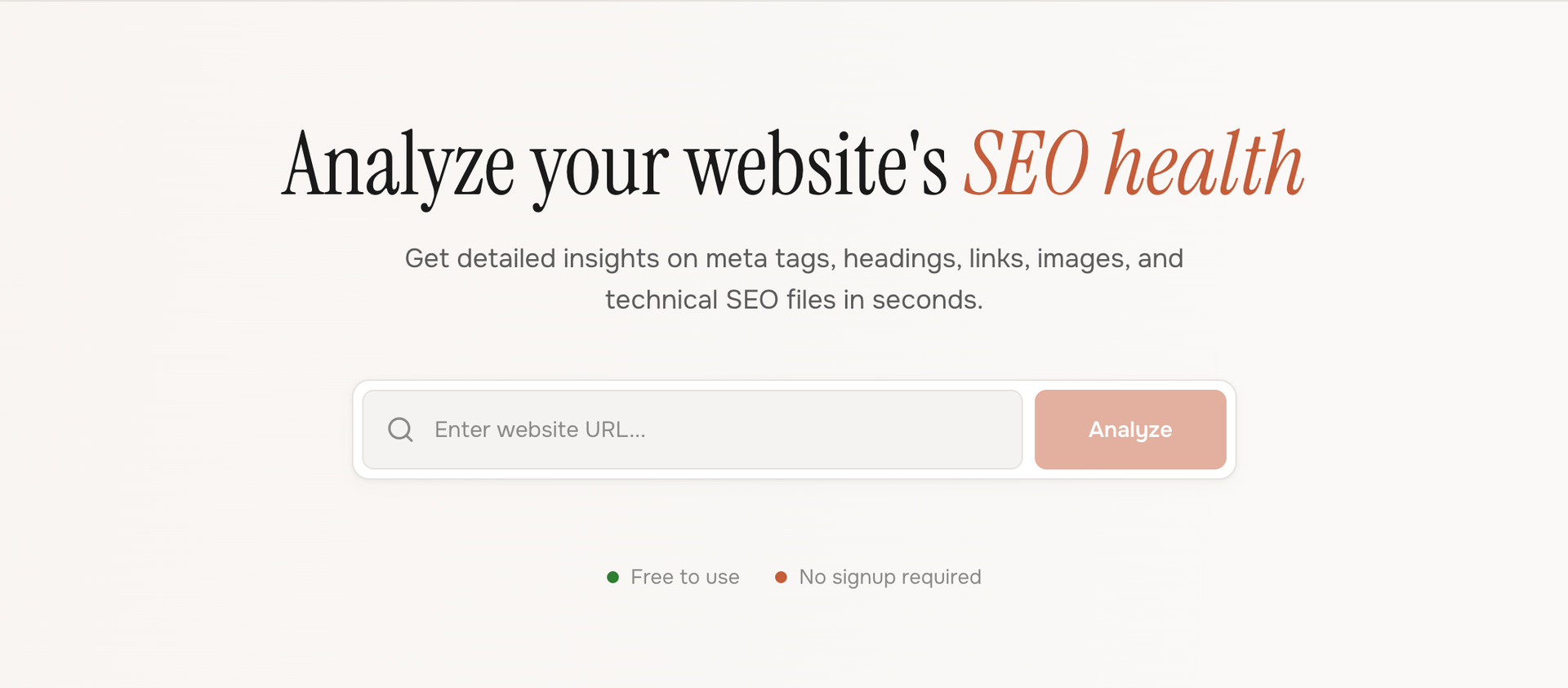Screen dimensions: 1568x688
Task: Click the black word Analyze in the headline
Action: pos(399,166)
